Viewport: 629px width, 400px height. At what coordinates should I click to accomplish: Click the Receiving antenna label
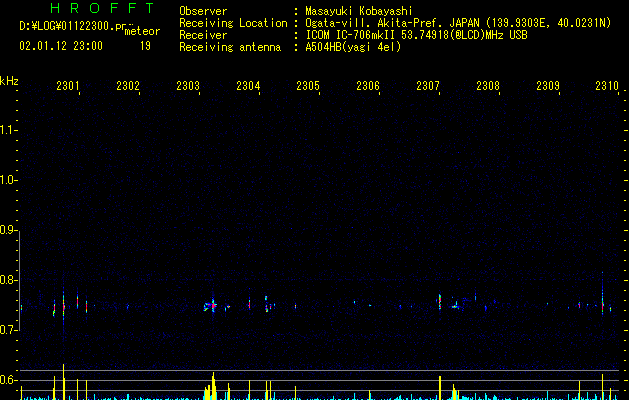click(x=230, y=47)
